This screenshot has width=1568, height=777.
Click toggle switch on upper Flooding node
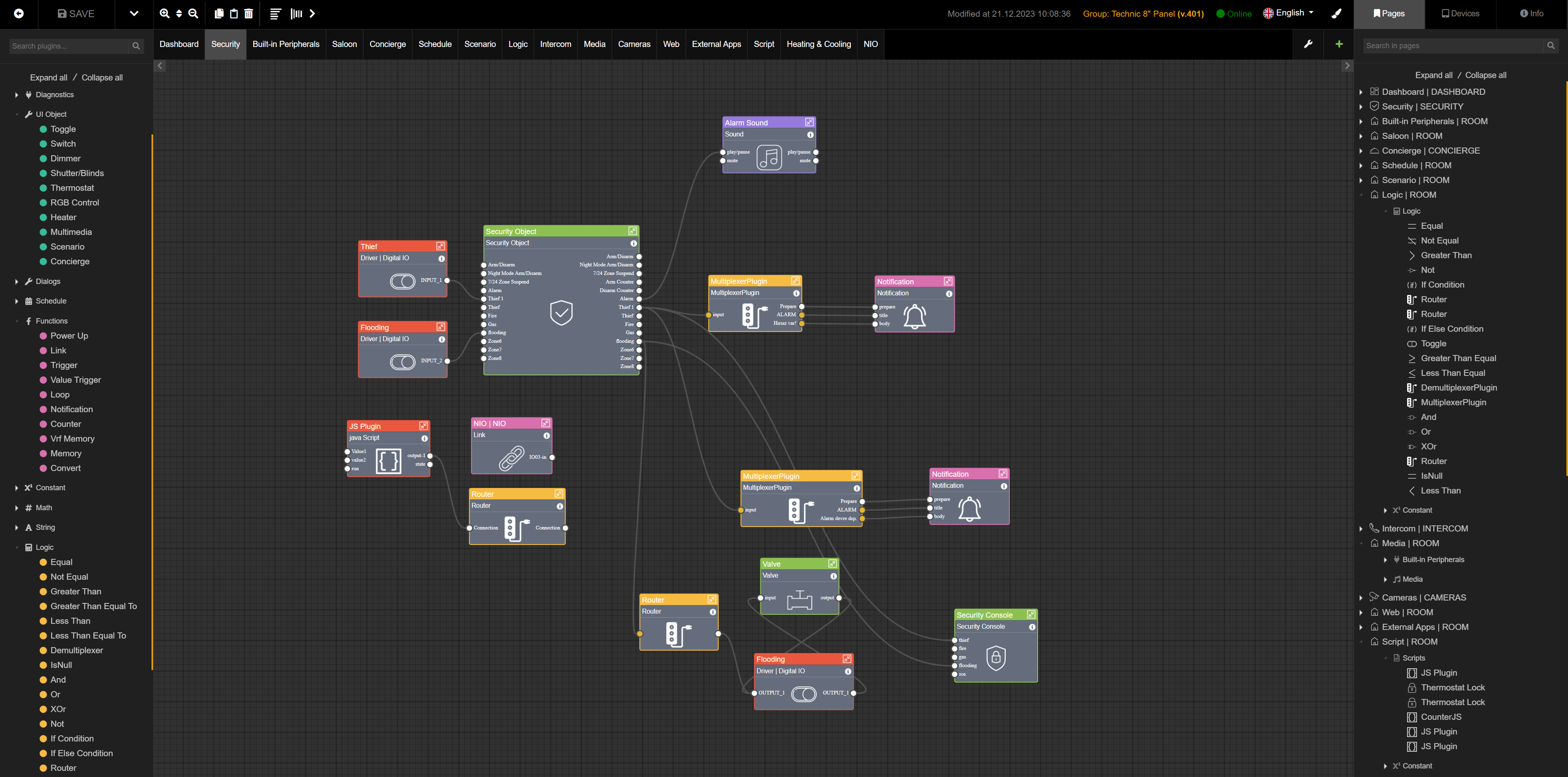coord(402,362)
